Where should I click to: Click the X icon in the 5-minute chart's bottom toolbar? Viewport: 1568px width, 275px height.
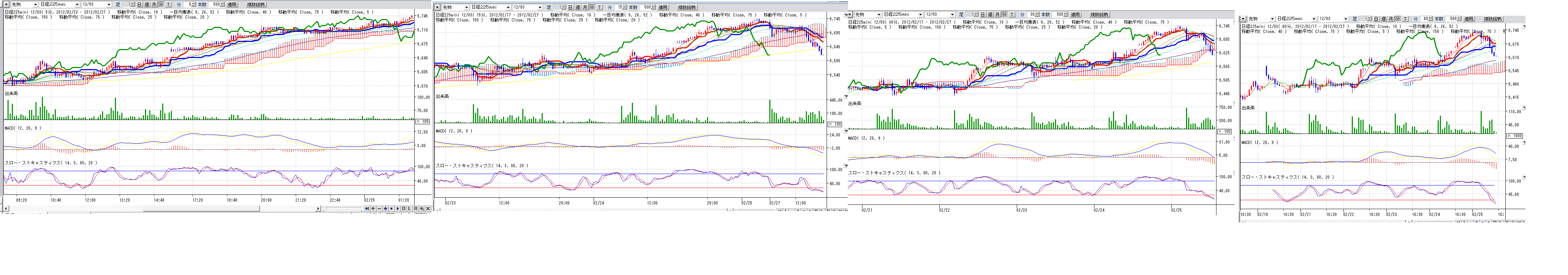point(428,209)
